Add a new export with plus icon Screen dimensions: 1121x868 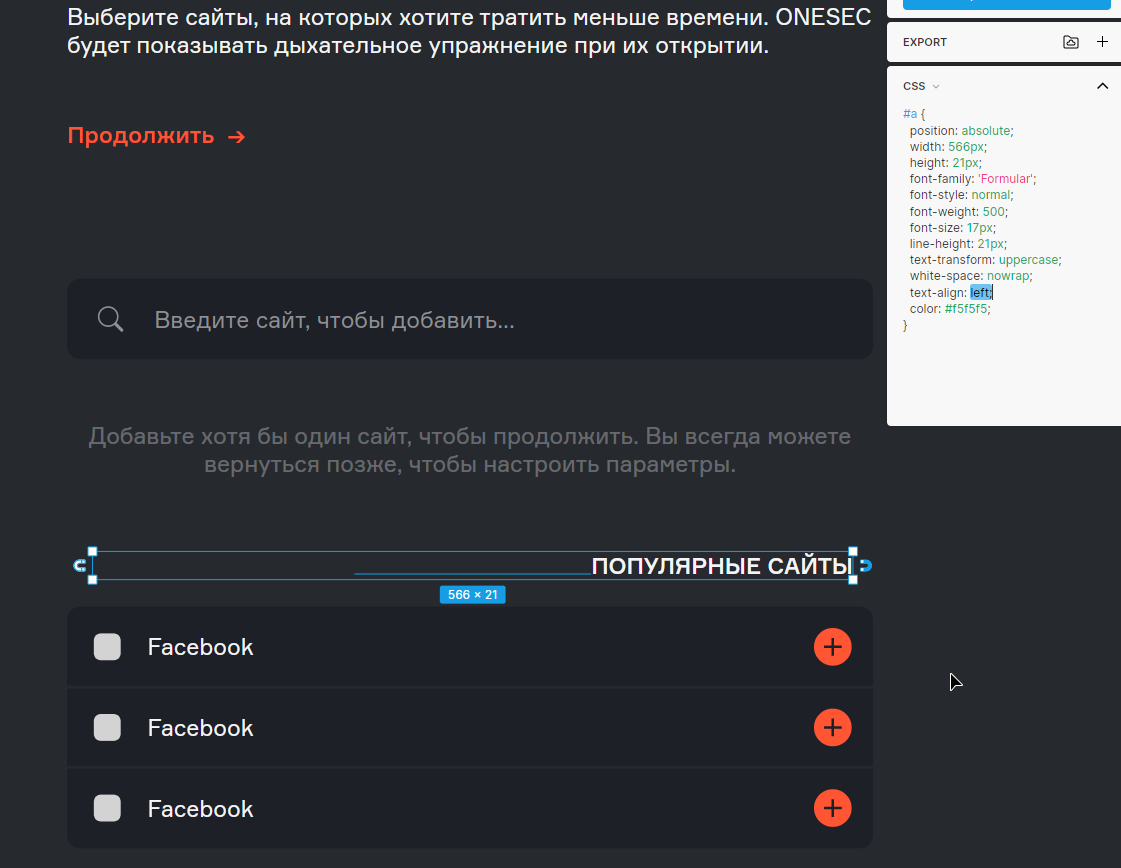[1102, 42]
